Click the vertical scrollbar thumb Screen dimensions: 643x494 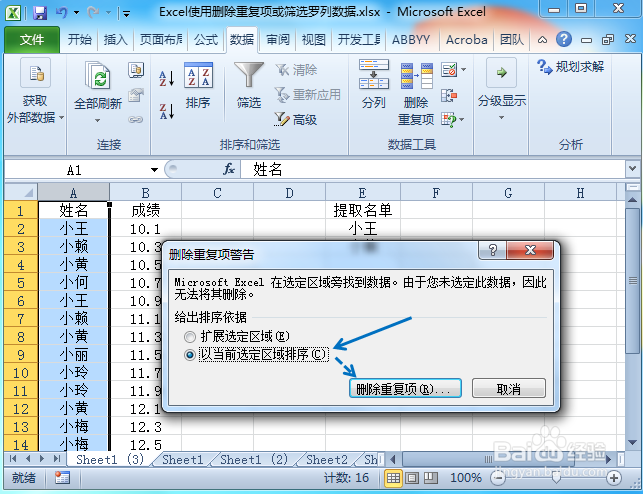click(632, 280)
